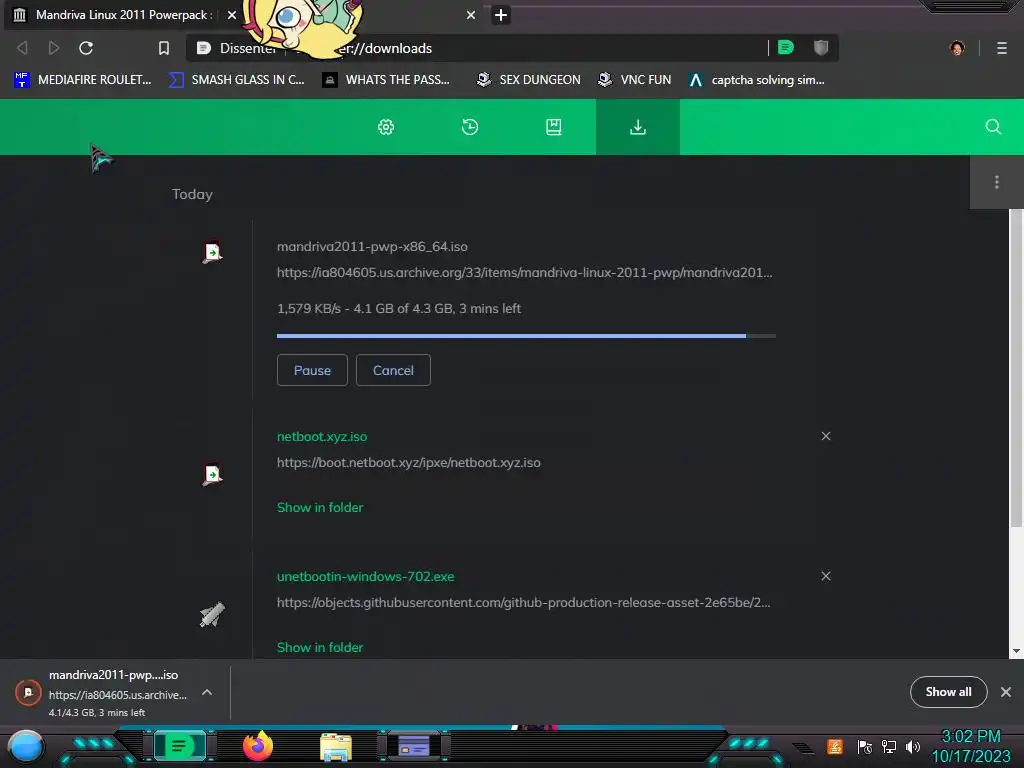This screenshot has width=1024, height=768.
Task: Click the mandriva2011 file icon
Action: tap(212, 252)
